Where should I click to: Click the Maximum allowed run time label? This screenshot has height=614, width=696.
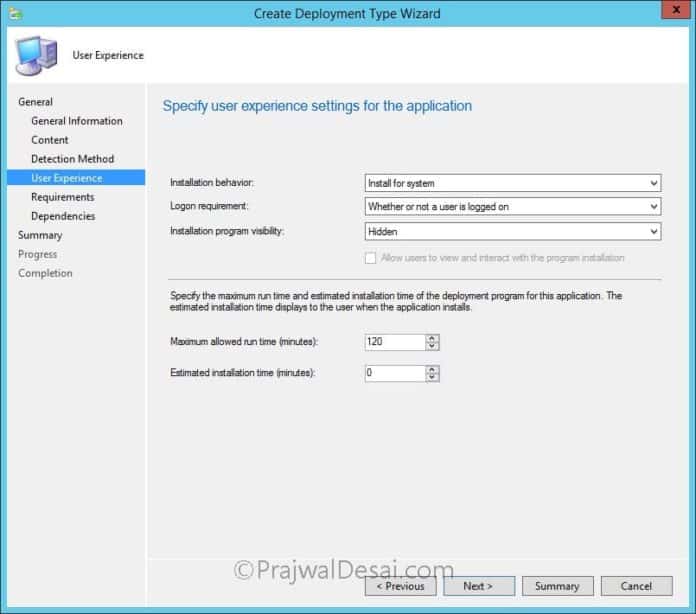[244, 341]
